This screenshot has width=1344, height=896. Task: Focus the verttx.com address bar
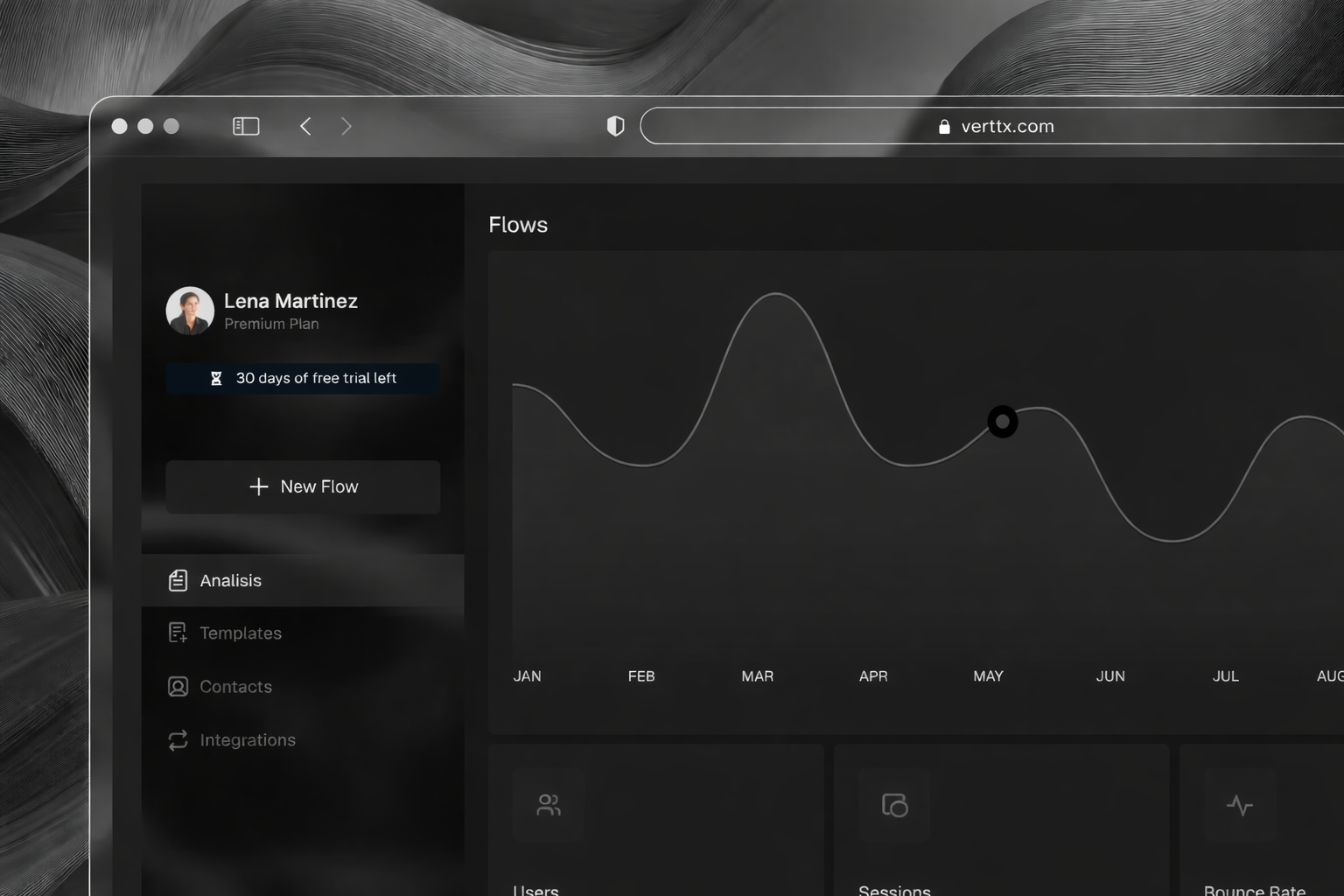pyautogui.click(x=992, y=126)
